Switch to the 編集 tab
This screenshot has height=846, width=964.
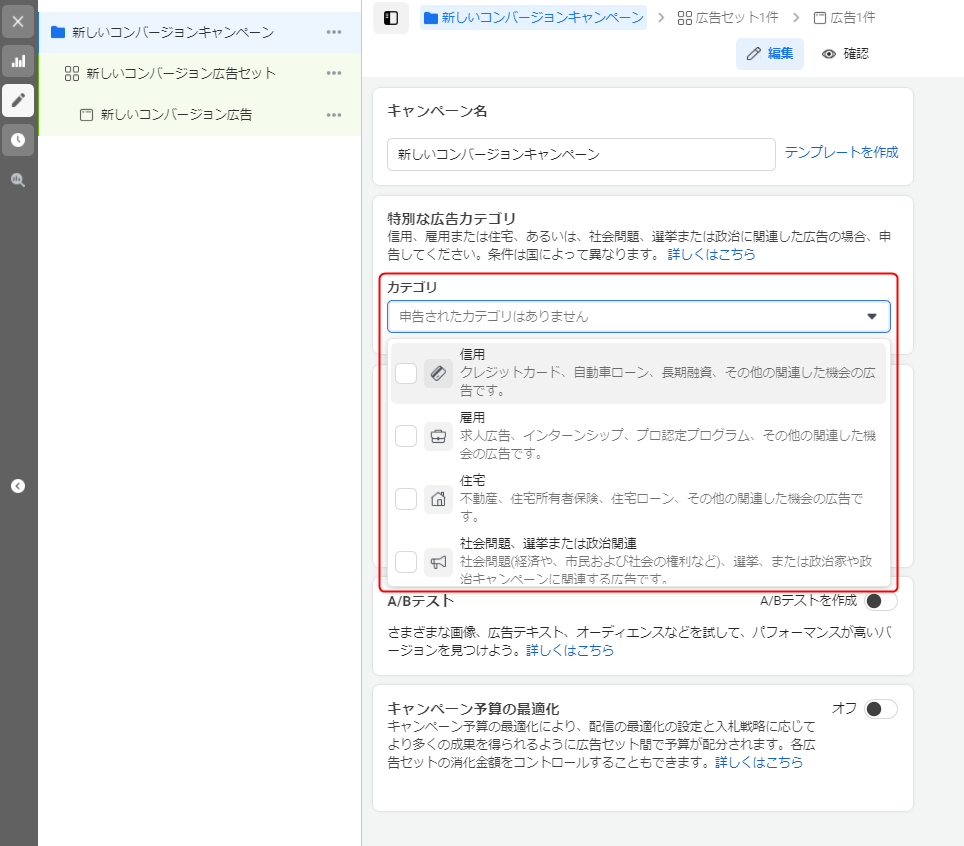[769, 54]
